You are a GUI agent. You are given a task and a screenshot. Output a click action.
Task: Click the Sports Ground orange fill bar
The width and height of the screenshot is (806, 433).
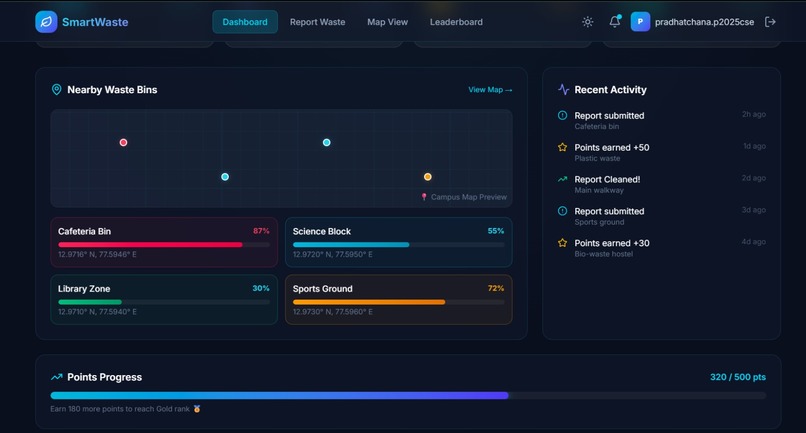pyautogui.click(x=369, y=302)
